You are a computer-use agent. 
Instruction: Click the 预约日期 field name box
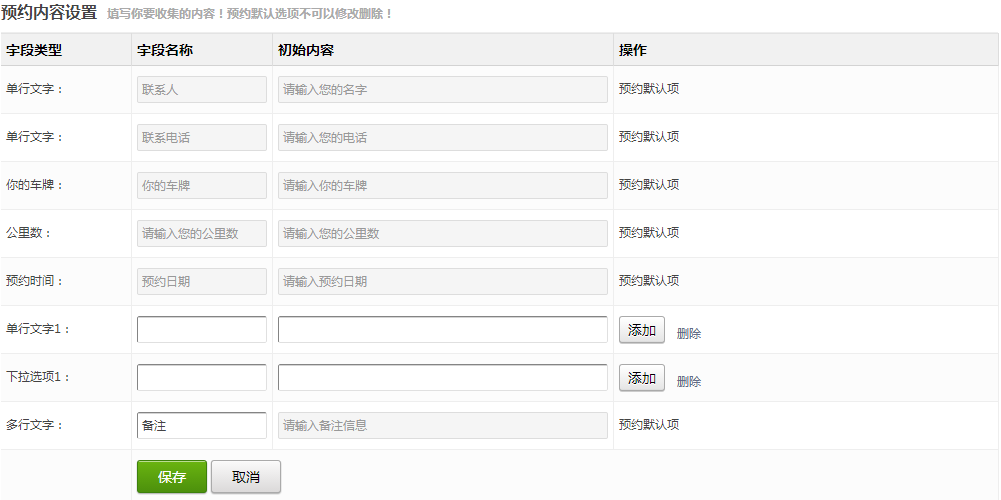point(202,282)
